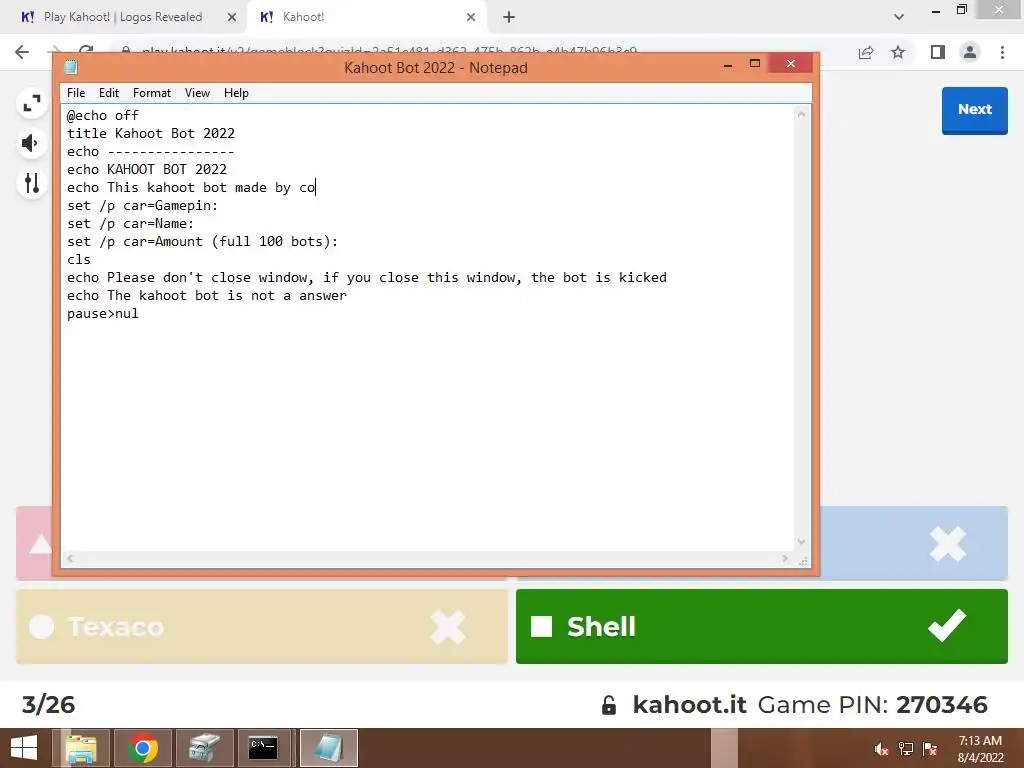Switch to Chrome from the taskbar
The height and width of the screenshot is (768, 1024).
tap(143, 748)
